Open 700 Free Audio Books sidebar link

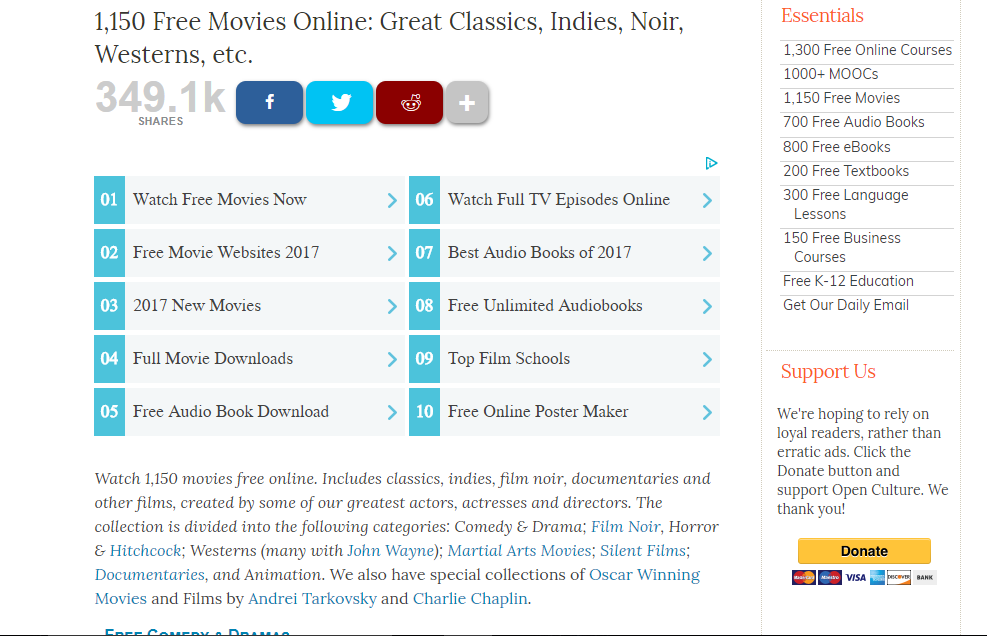pyautogui.click(x=854, y=122)
